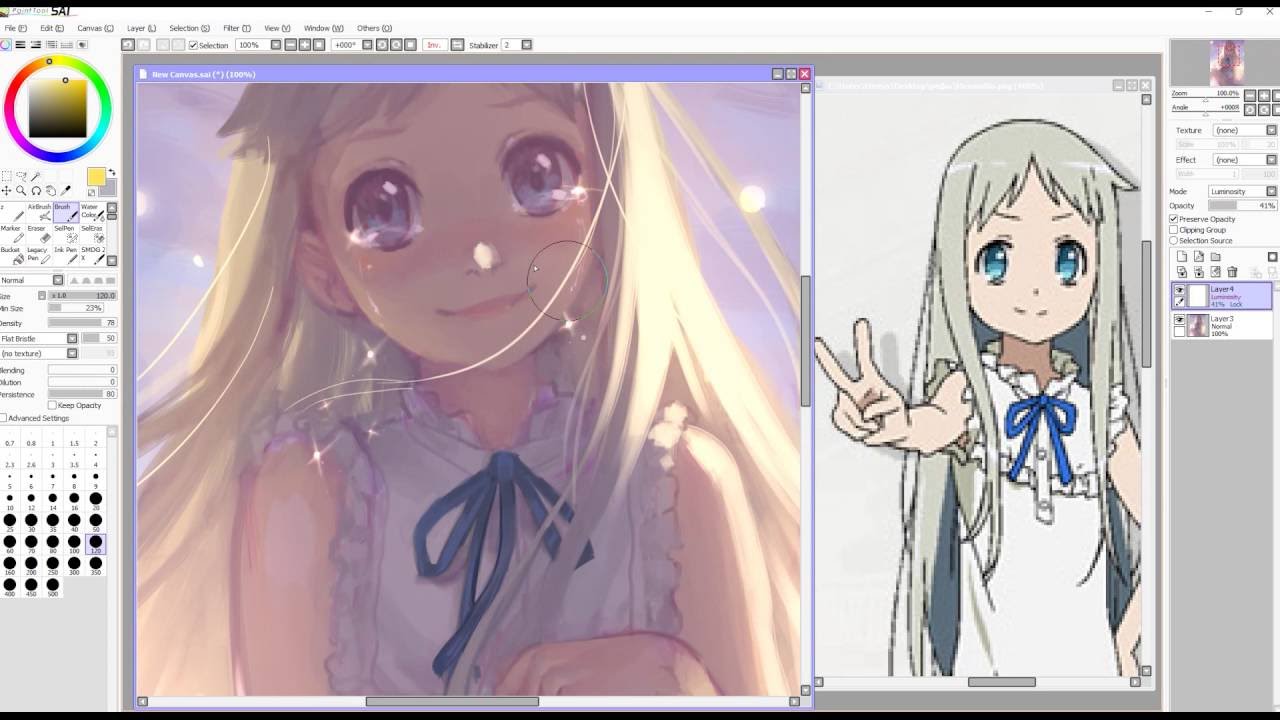Enable Clipping Group checkbox
This screenshot has width=1280, height=720.
coord(1174,230)
